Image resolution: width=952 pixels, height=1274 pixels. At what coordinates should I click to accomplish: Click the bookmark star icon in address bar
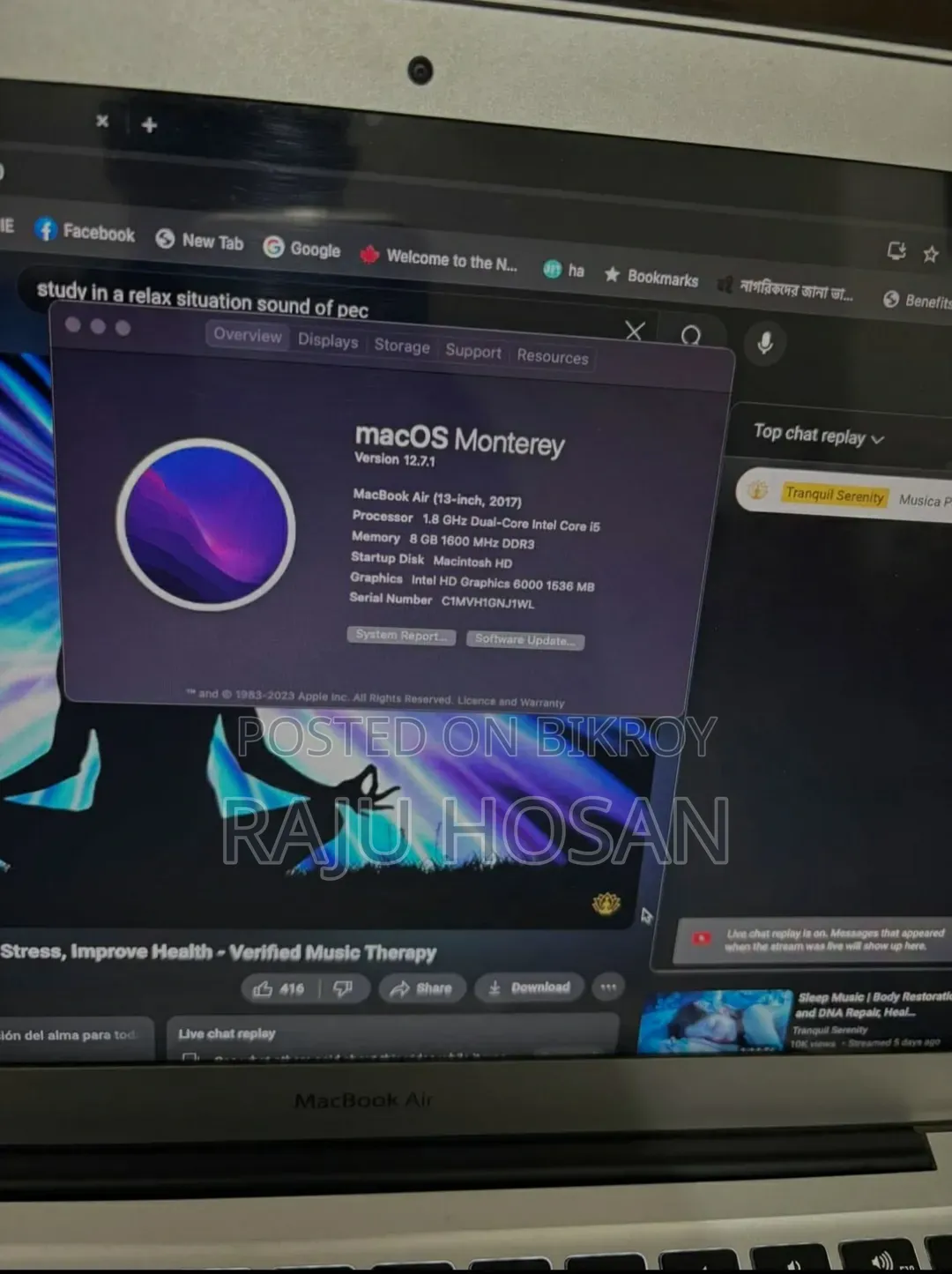[x=931, y=255]
